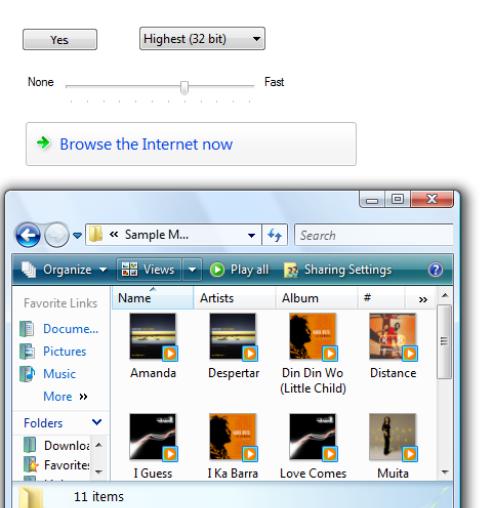The width and height of the screenshot is (484, 508).
Task: Collapse the Folders pane chevron
Action: (x=97, y=422)
